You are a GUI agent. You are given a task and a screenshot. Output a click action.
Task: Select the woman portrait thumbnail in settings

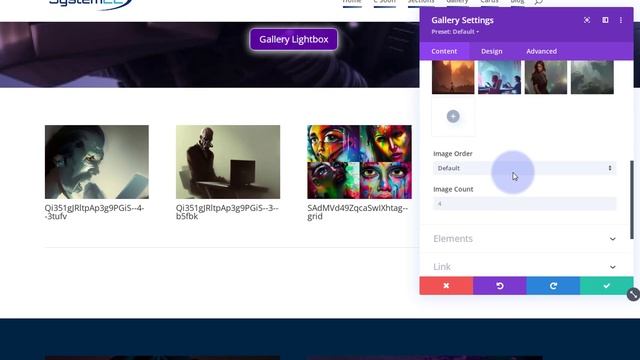coord(546,77)
